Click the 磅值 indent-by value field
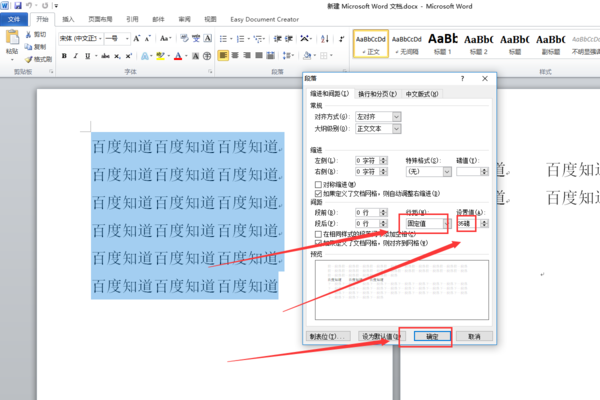 point(469,171)
